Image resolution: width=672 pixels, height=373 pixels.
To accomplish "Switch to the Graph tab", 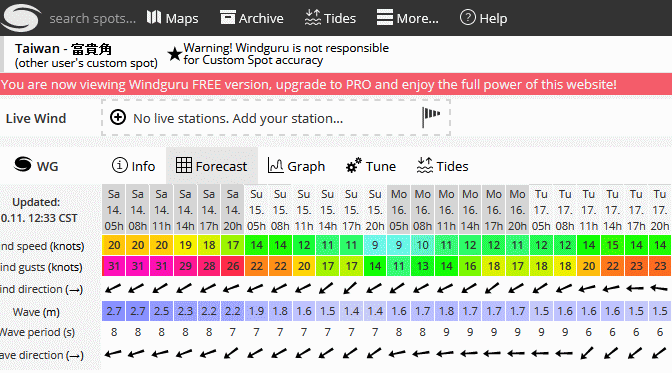I will [296, 166].
